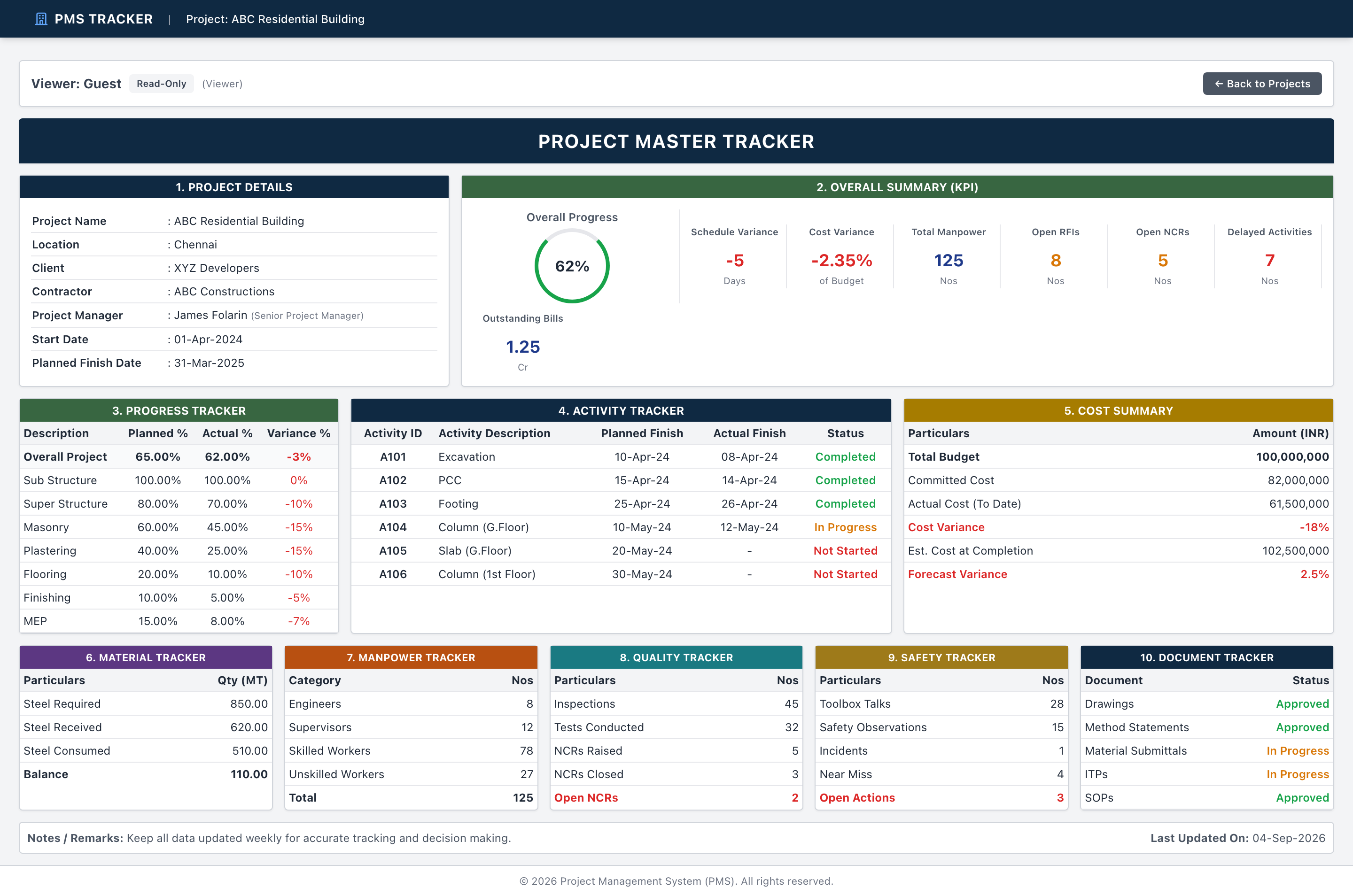Click the Total Budget 100,000,000 amount
Image resolution: width=1353 pixels, height=896 pixels.
[1292, 456]
